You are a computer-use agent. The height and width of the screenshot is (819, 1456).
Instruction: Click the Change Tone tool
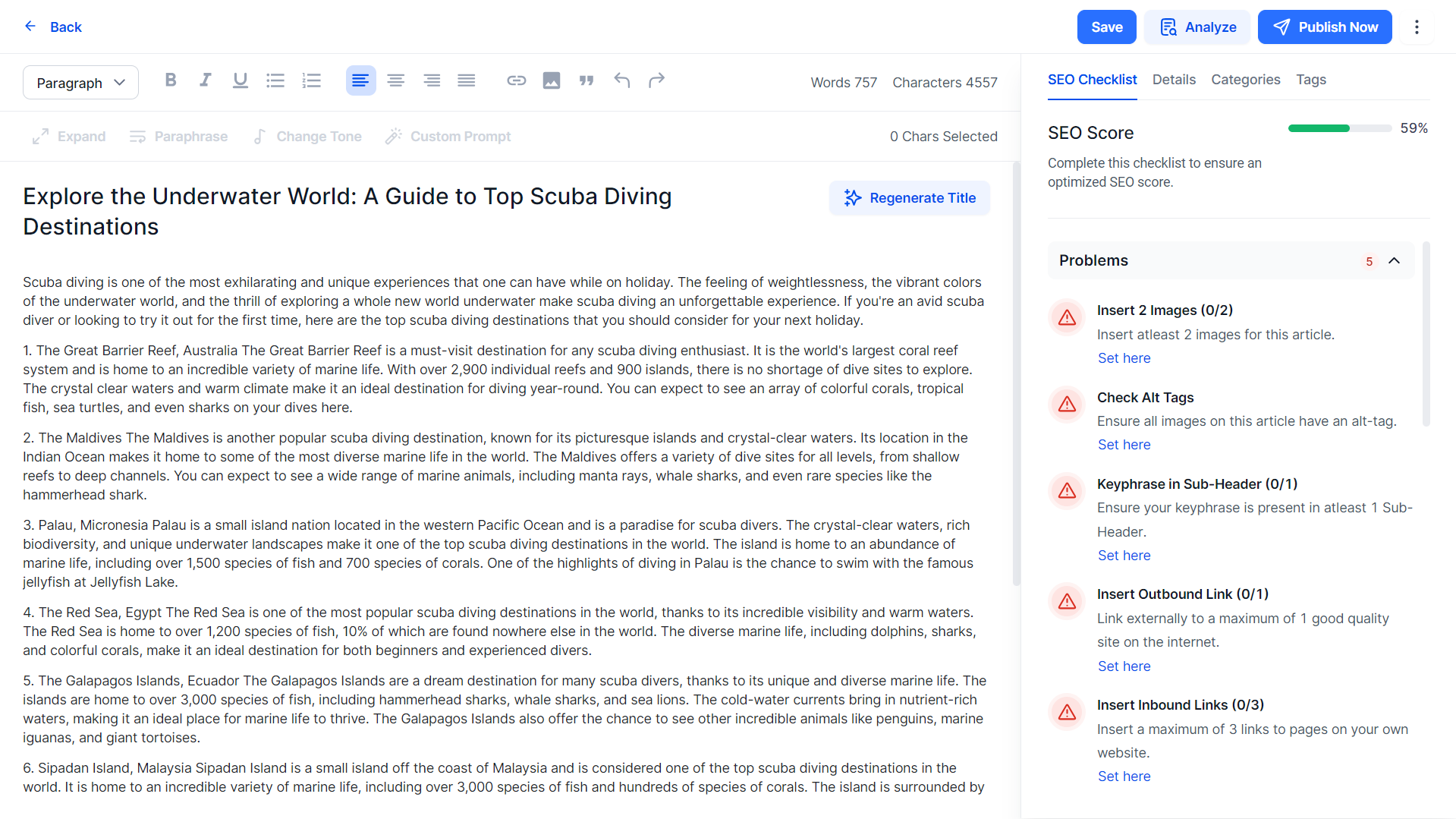click(307, 137)
